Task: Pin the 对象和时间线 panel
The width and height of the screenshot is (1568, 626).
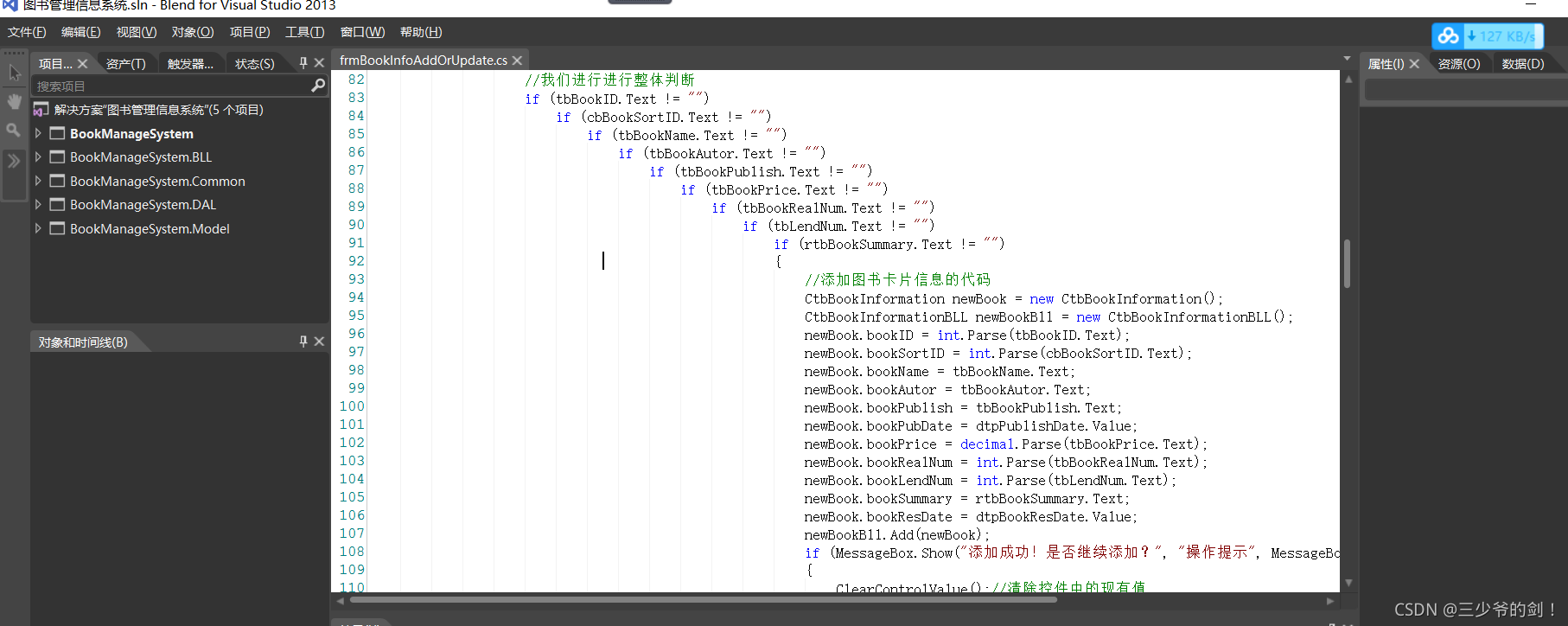Action: [x=303, y=342]
